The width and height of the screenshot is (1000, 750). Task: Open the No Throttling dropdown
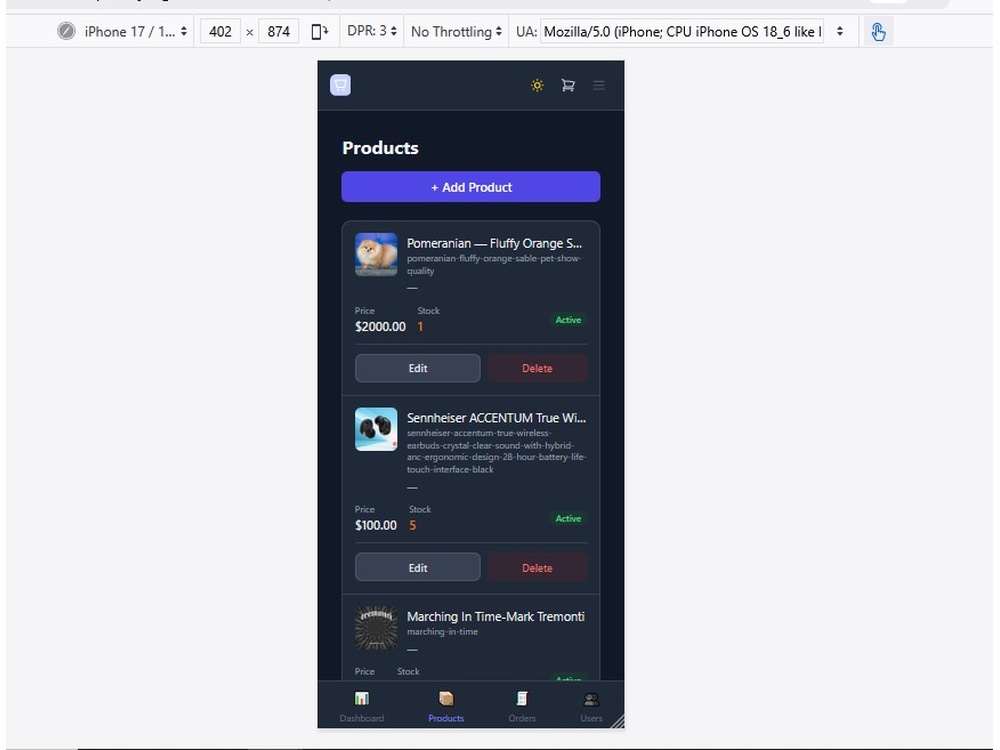click(456, 31)
